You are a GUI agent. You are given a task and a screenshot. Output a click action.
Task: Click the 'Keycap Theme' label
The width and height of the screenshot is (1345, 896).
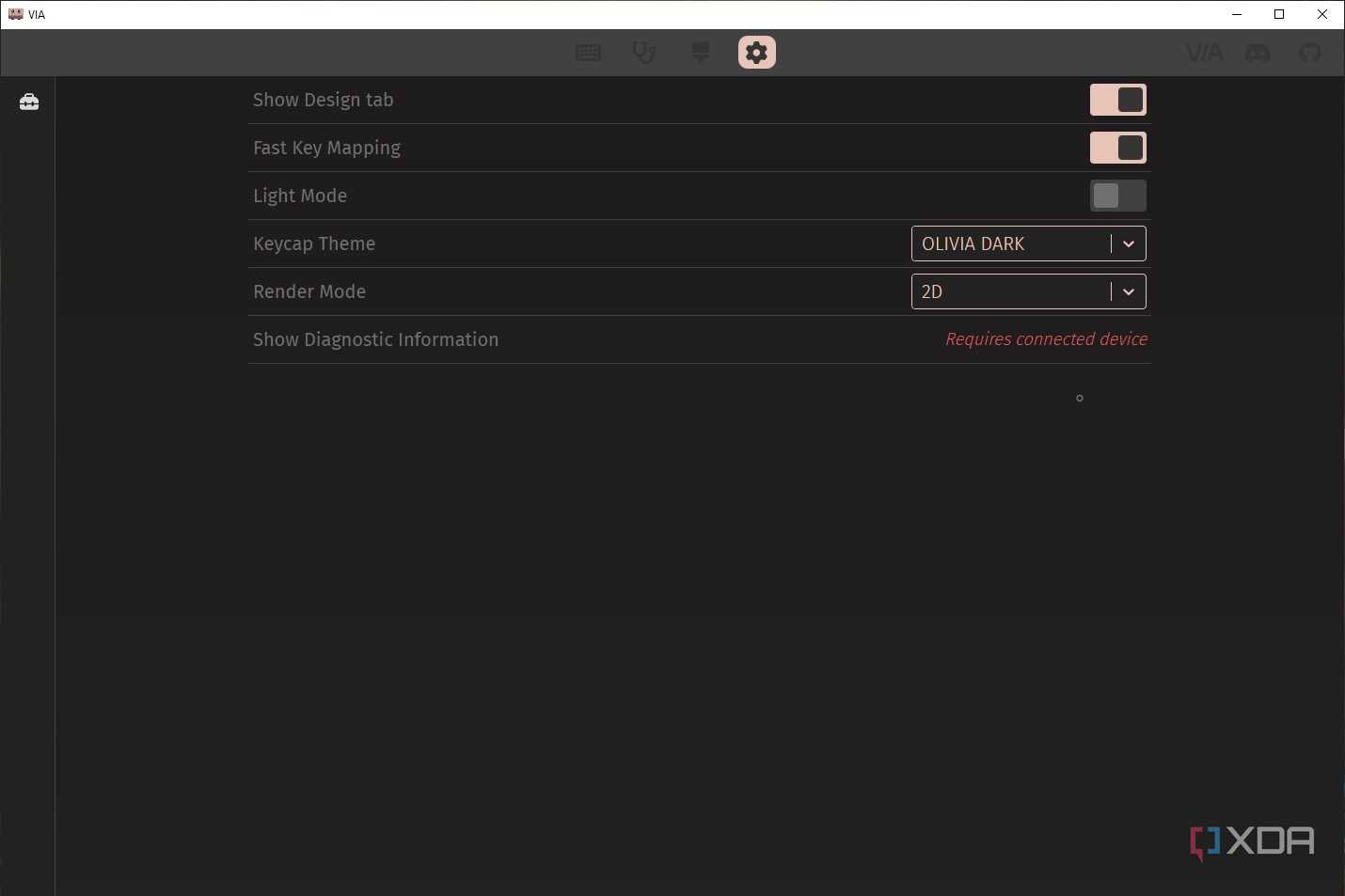pyautogui.click(x=314, y=244)
